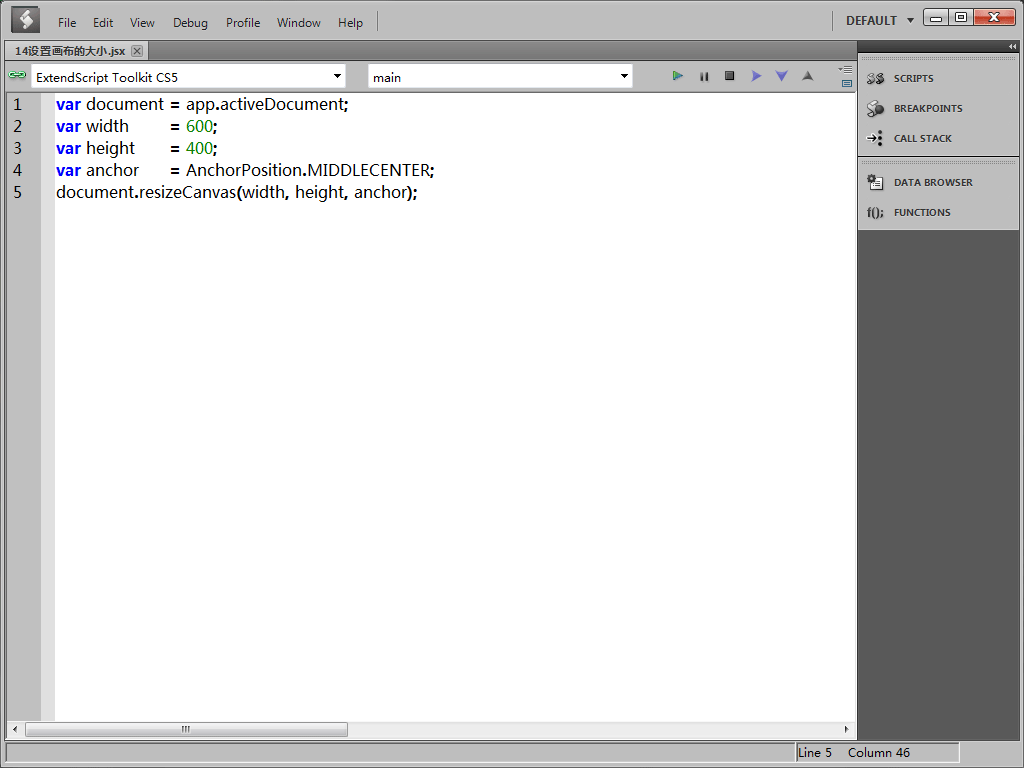
Task: Open the Call Stack panel icon
Action: click(x=875, y=138)
